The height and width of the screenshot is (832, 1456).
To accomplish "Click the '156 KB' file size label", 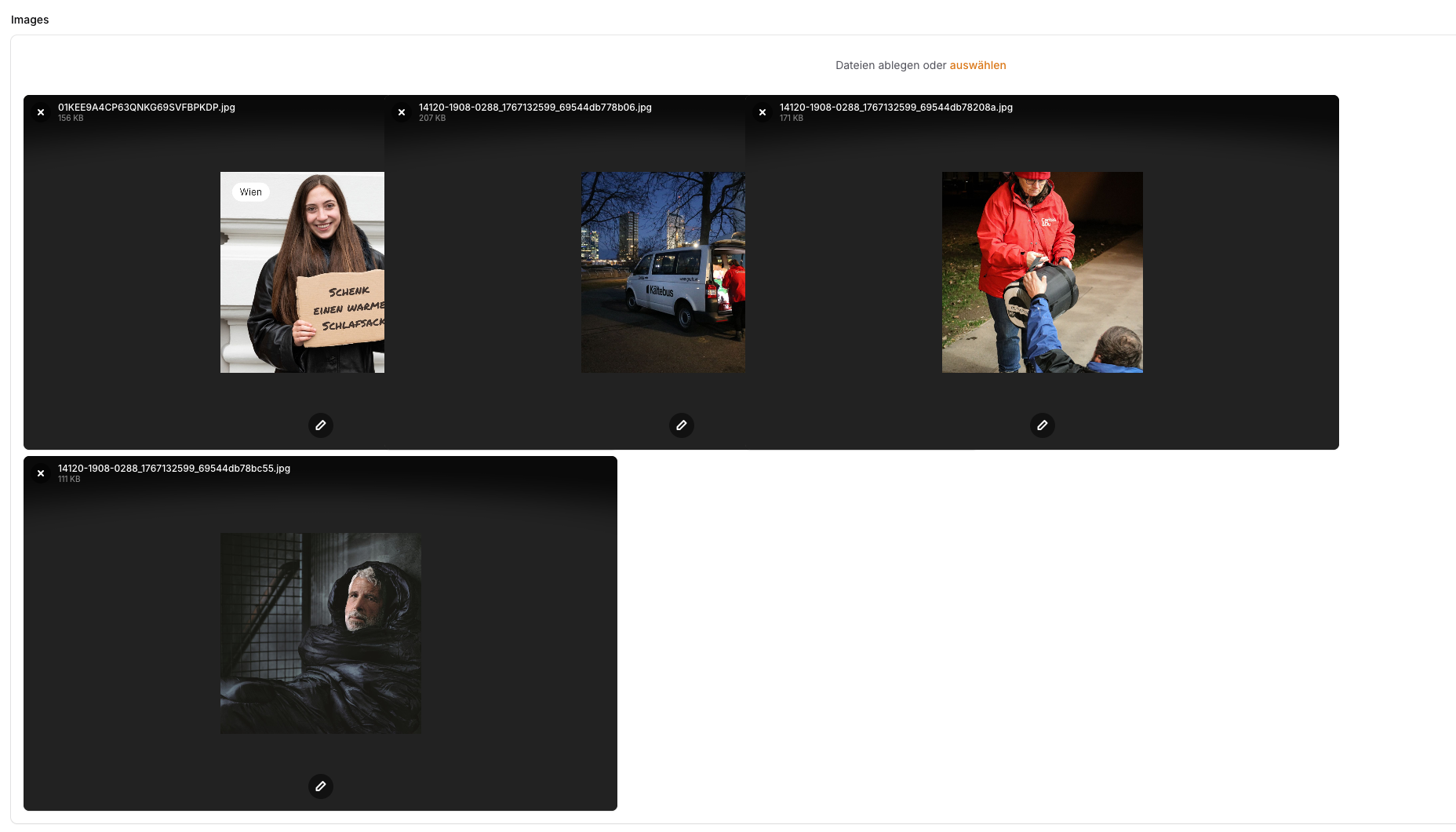I will click(x=71, y=119).
